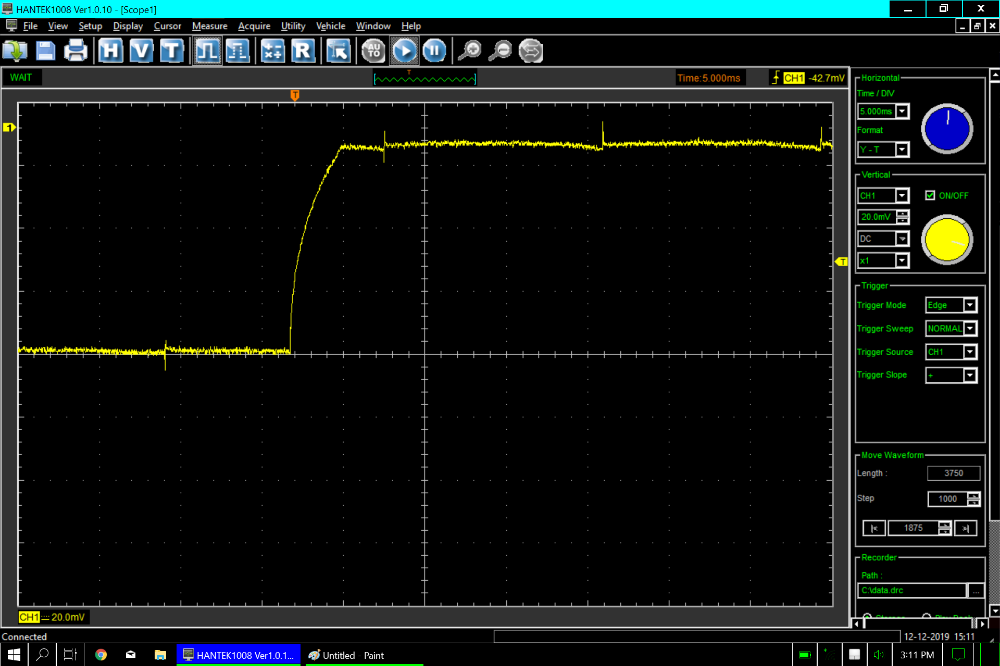This screenshot has width=1000, height=666.
Task: Click the yellow vertical scale knob
Action: click(x=946, y=241)
